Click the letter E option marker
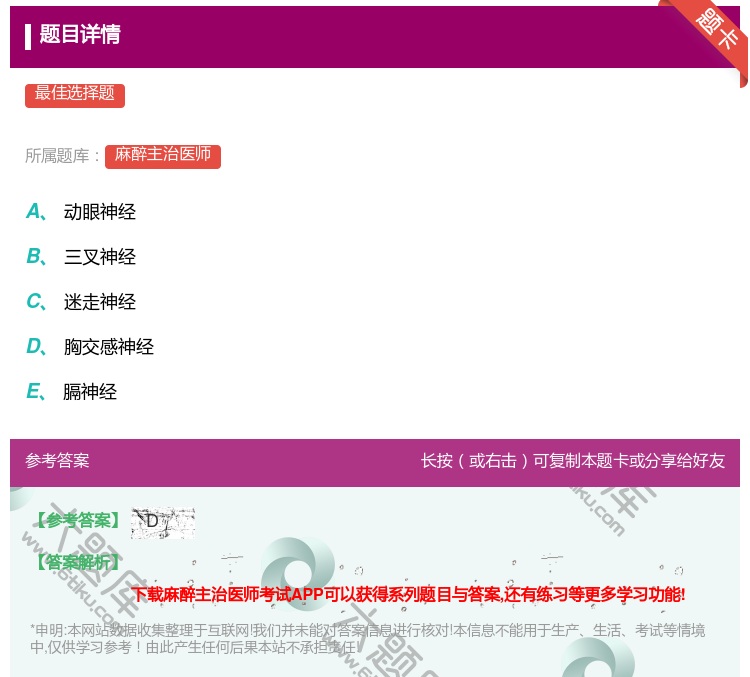The height and width of the screenshot is (677, 750). pos(34,392)
